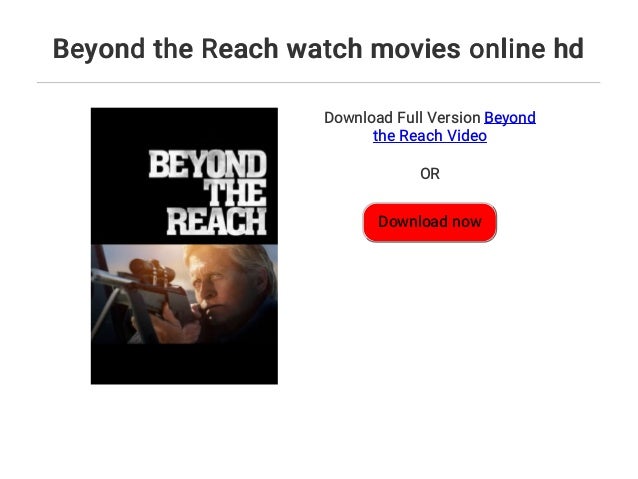Image resolution: width=638 pixels, height=479 pixels.
Task: Click the word movies in the heading
Action: click(415, 49)
